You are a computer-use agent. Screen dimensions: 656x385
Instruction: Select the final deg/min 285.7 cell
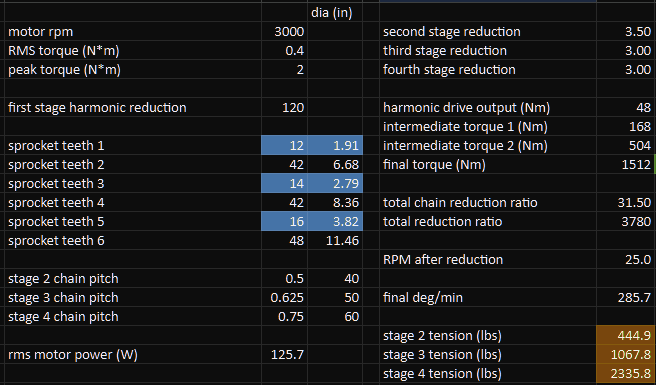(626, 298)
